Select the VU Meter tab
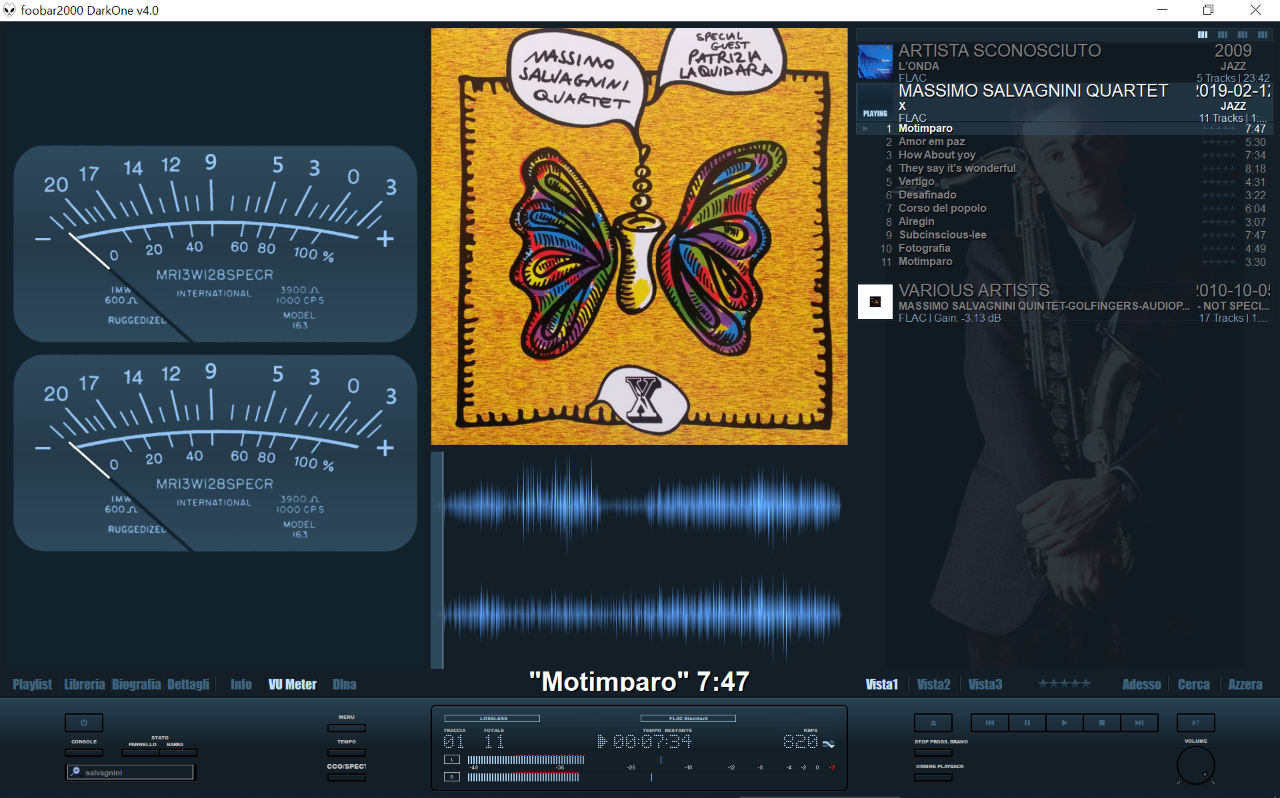 point(292,685)
